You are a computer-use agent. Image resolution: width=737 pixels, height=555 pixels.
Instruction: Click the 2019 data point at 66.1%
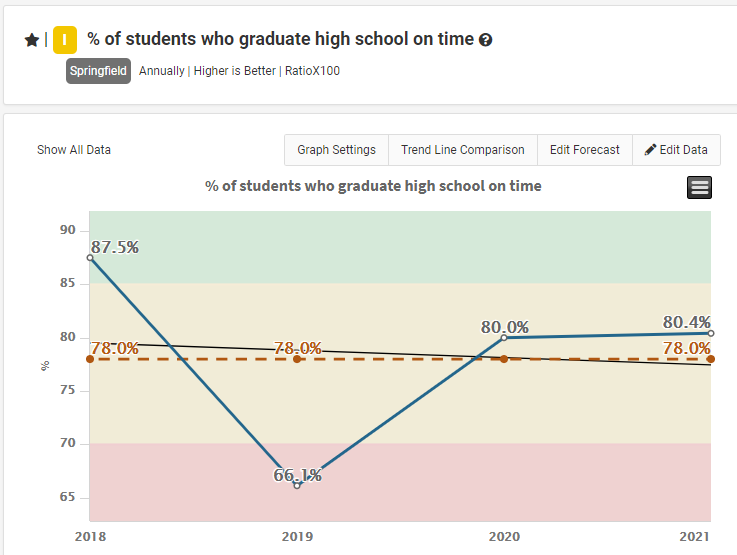[x=297, y=485]
